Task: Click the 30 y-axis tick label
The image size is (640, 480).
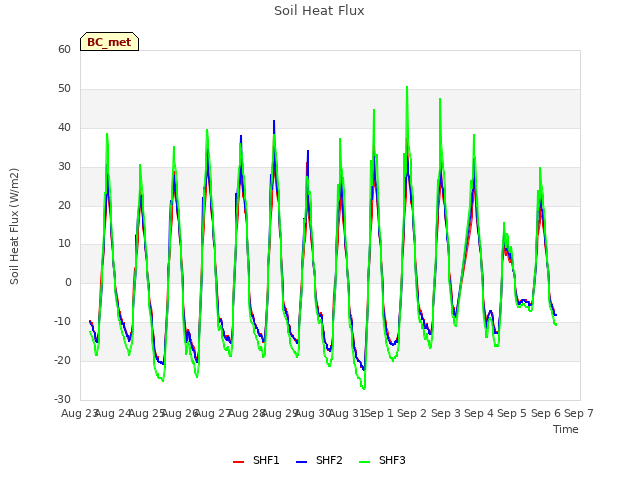Action: tap(64, 167)
